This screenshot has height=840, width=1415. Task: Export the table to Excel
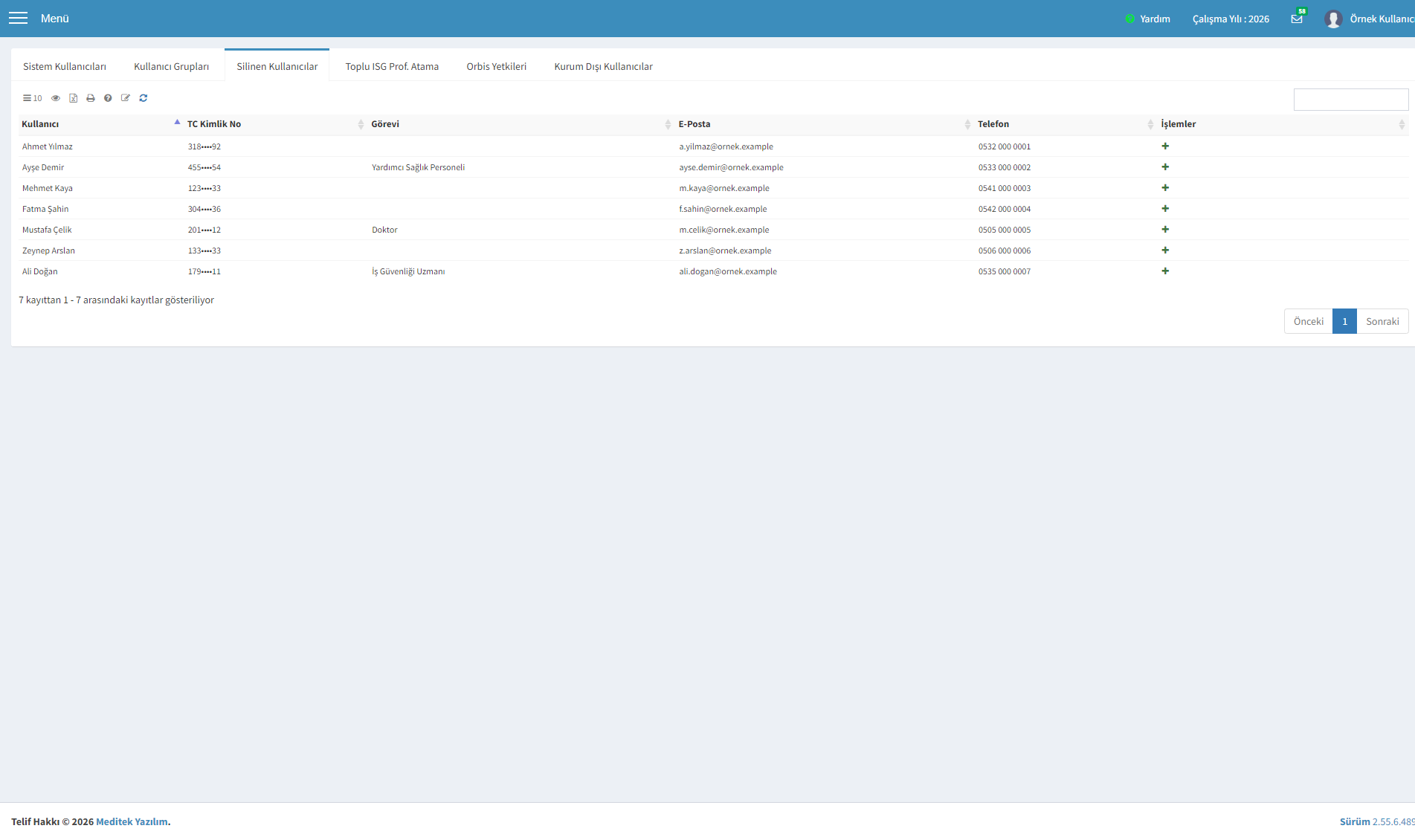point(74,98)
